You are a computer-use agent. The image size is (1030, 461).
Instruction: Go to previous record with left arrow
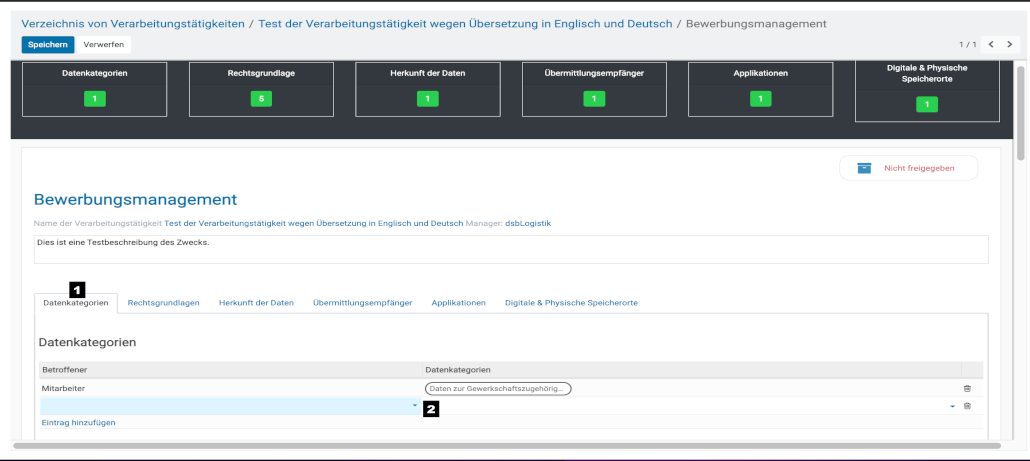click(x=990, y=45)
